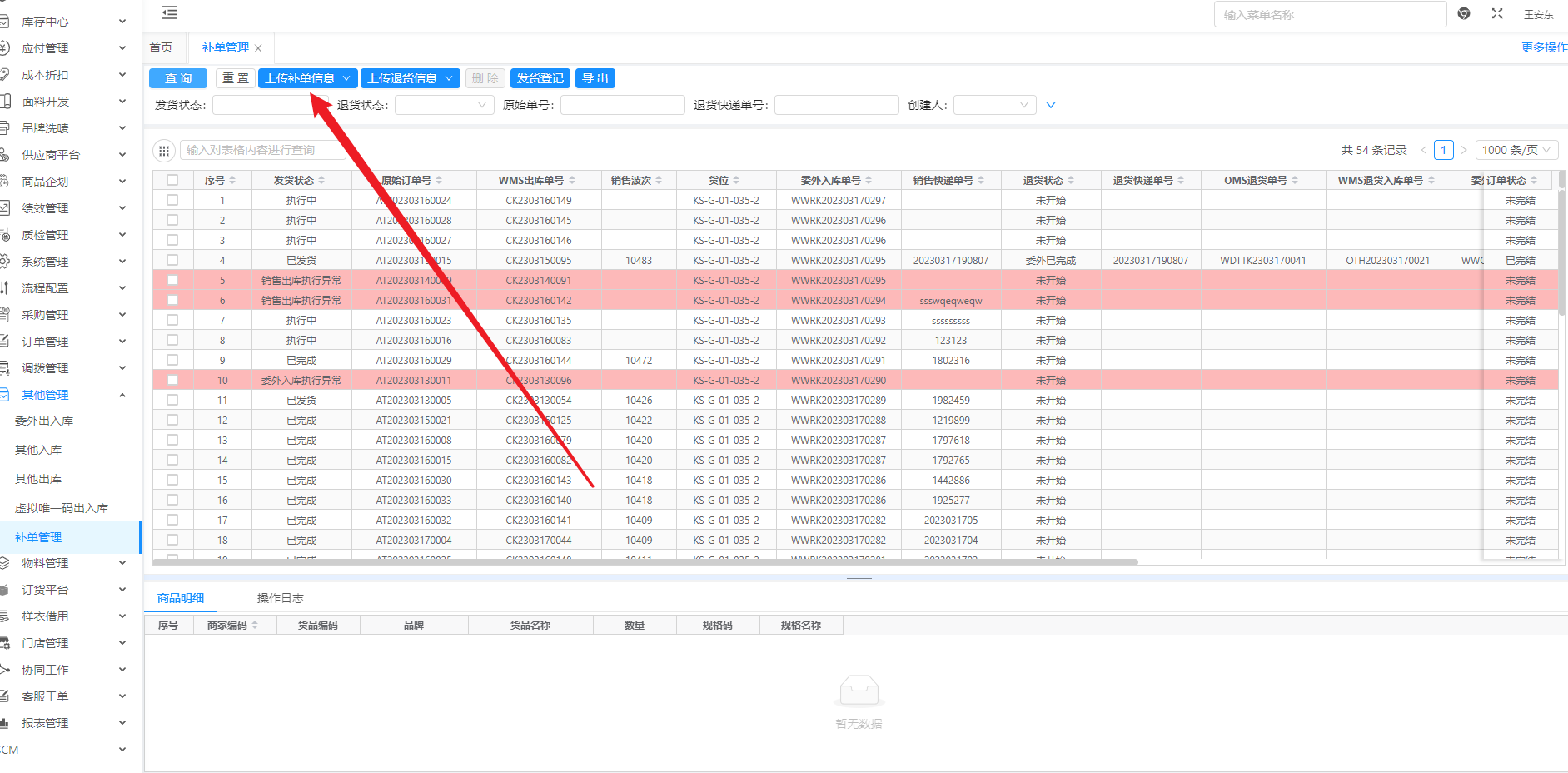Sort by WMS出库单号 column sort icon
Image resolution: width=1568 pixels, height=773 pixels.
[x=572, y=181]
